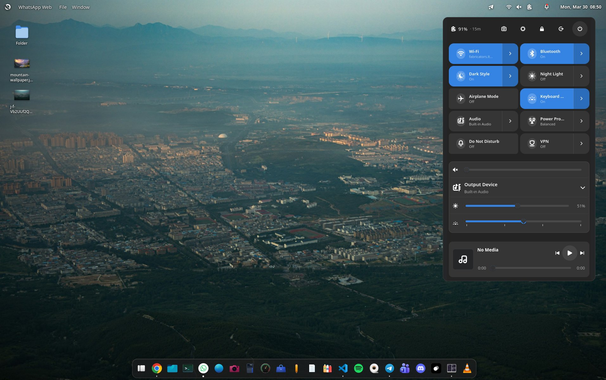This screenshot has height=380, width=606.
Task: Launch Visual Studio Code from dock
Action: click(x=343, y=368)
